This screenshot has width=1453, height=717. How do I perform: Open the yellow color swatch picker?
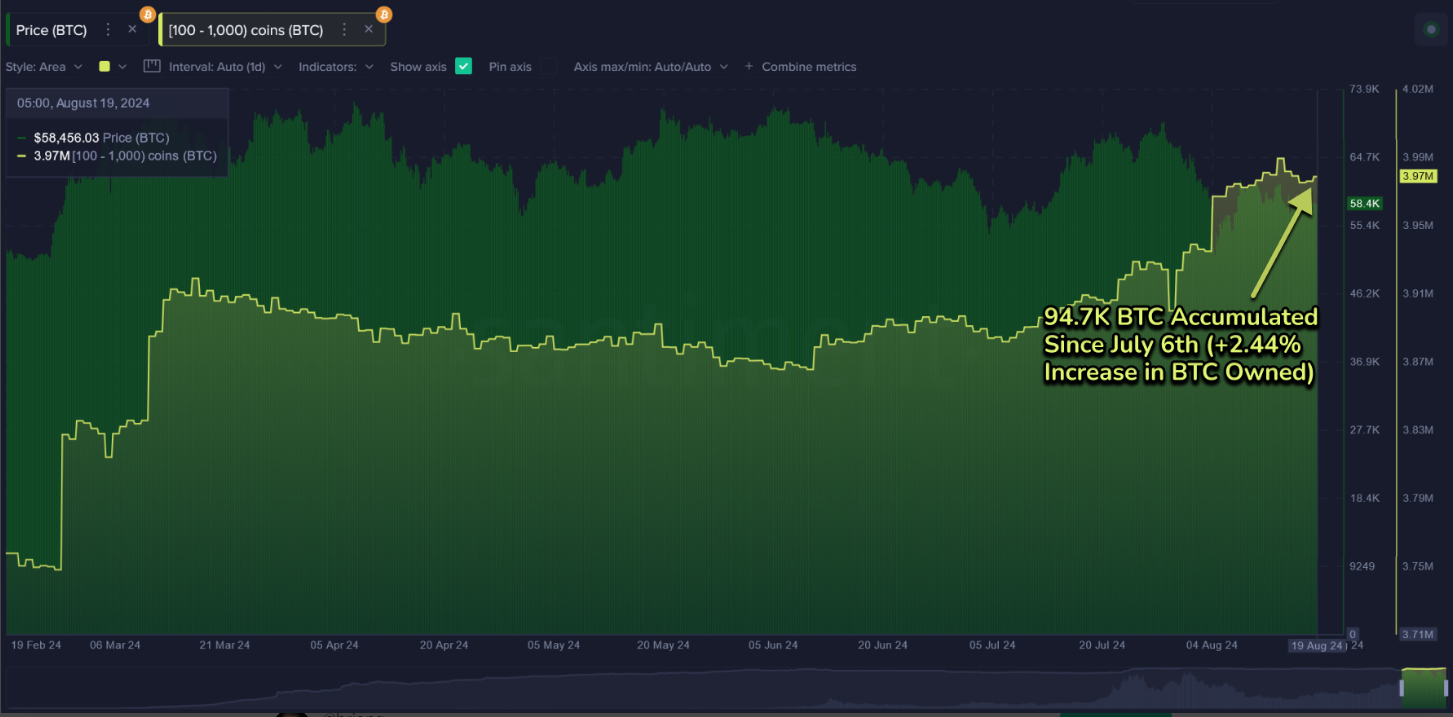(106, 66)
